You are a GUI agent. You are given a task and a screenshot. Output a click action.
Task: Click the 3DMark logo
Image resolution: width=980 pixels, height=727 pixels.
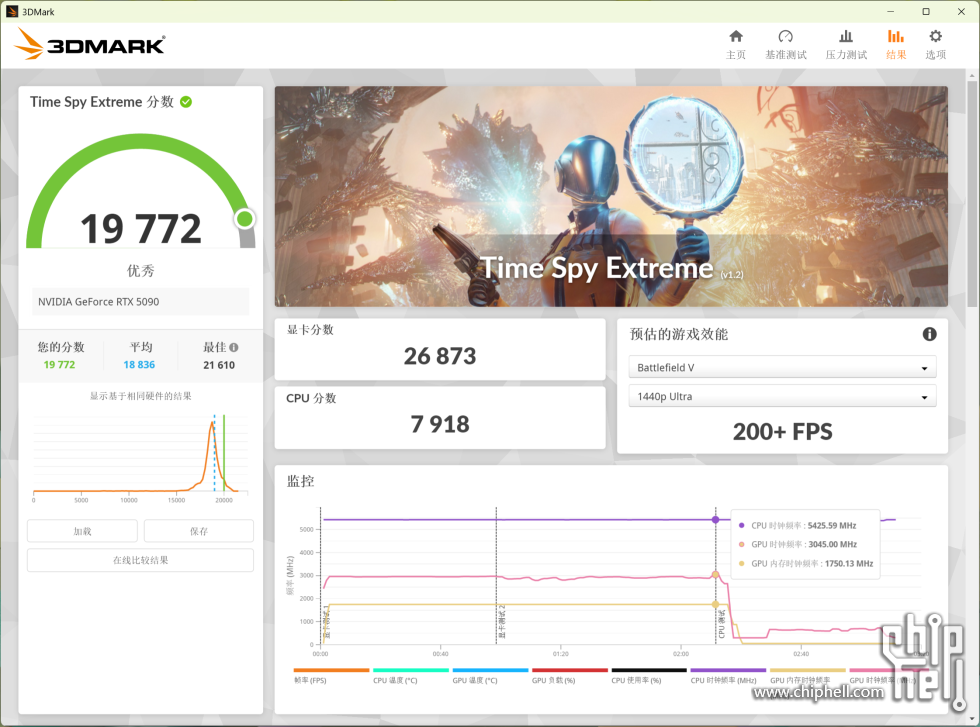(x=89, y=44)
